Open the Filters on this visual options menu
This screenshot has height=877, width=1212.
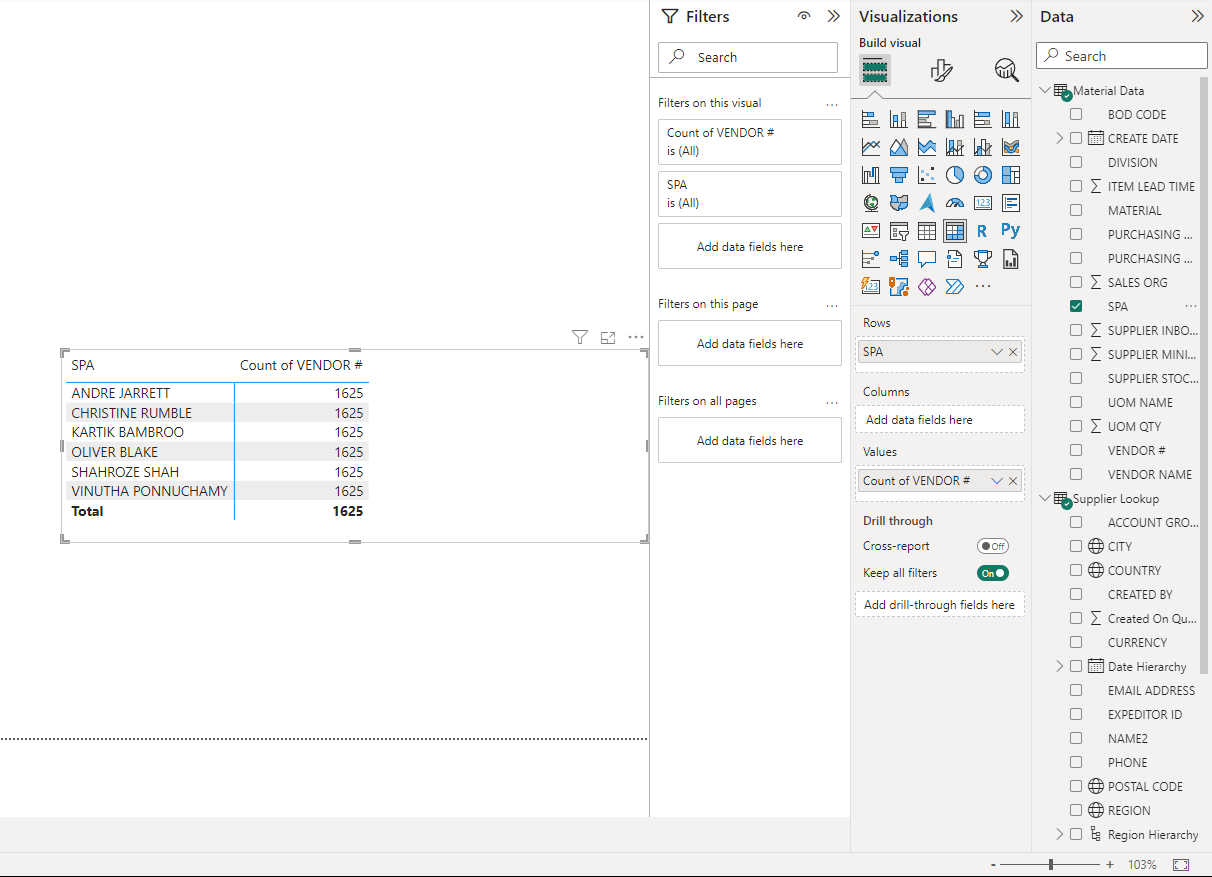[832, 104]
